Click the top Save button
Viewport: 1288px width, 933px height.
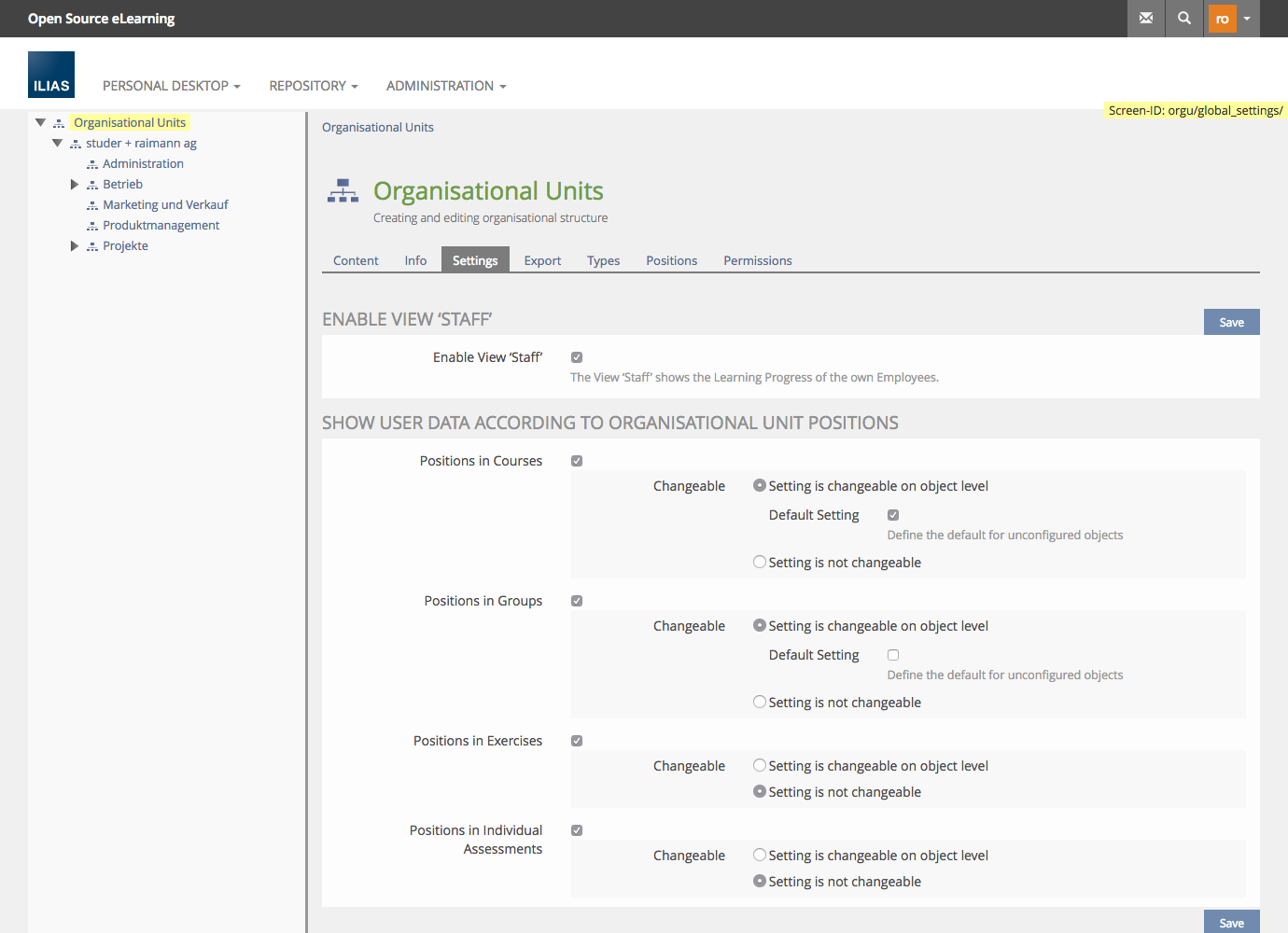[1231, 322]
